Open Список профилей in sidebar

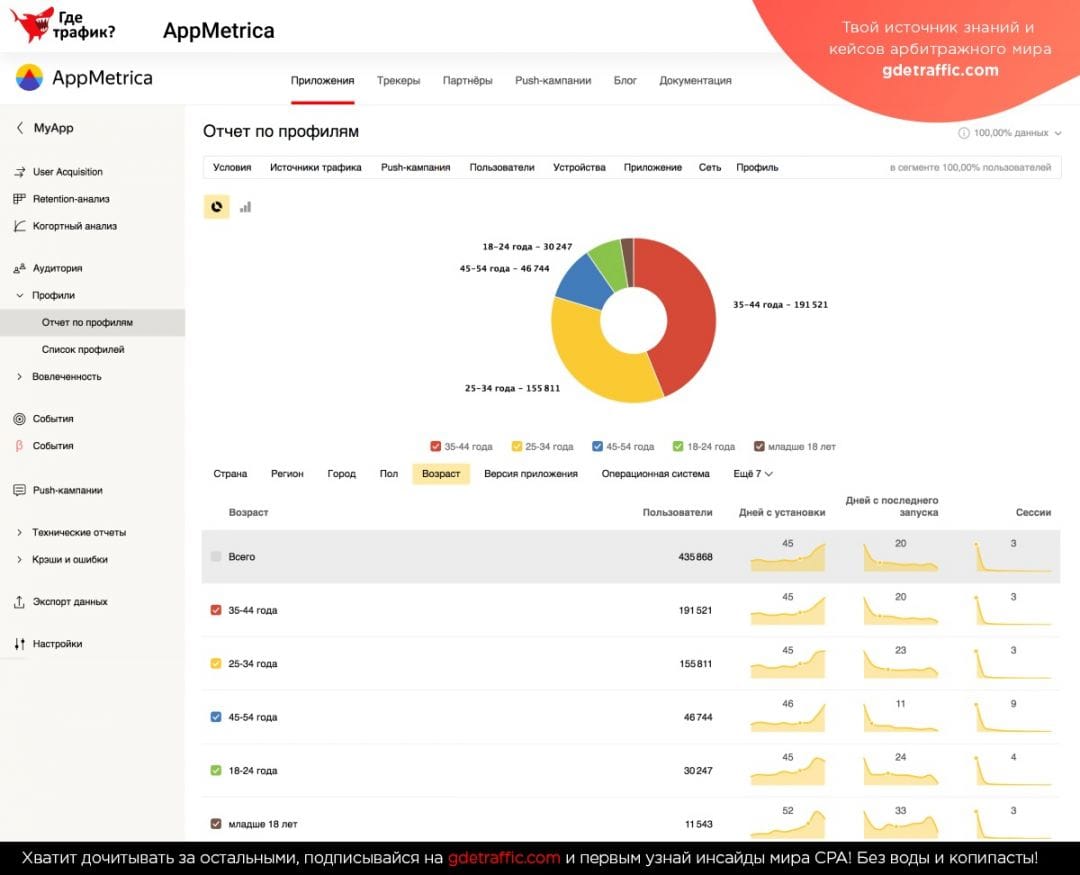pos(83,349)
